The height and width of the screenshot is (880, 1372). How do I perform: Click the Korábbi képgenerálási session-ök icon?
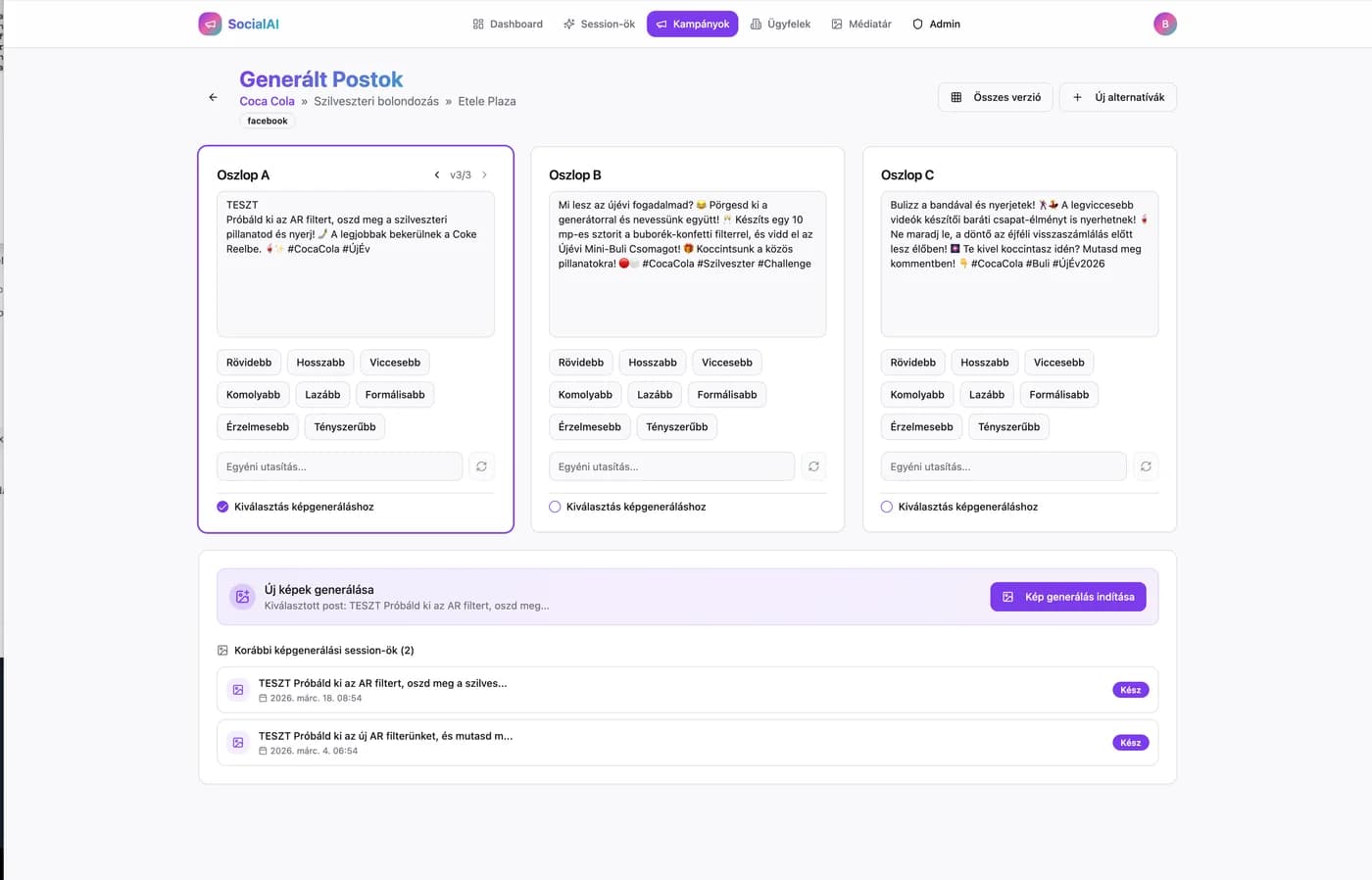[x=222, y=651]
